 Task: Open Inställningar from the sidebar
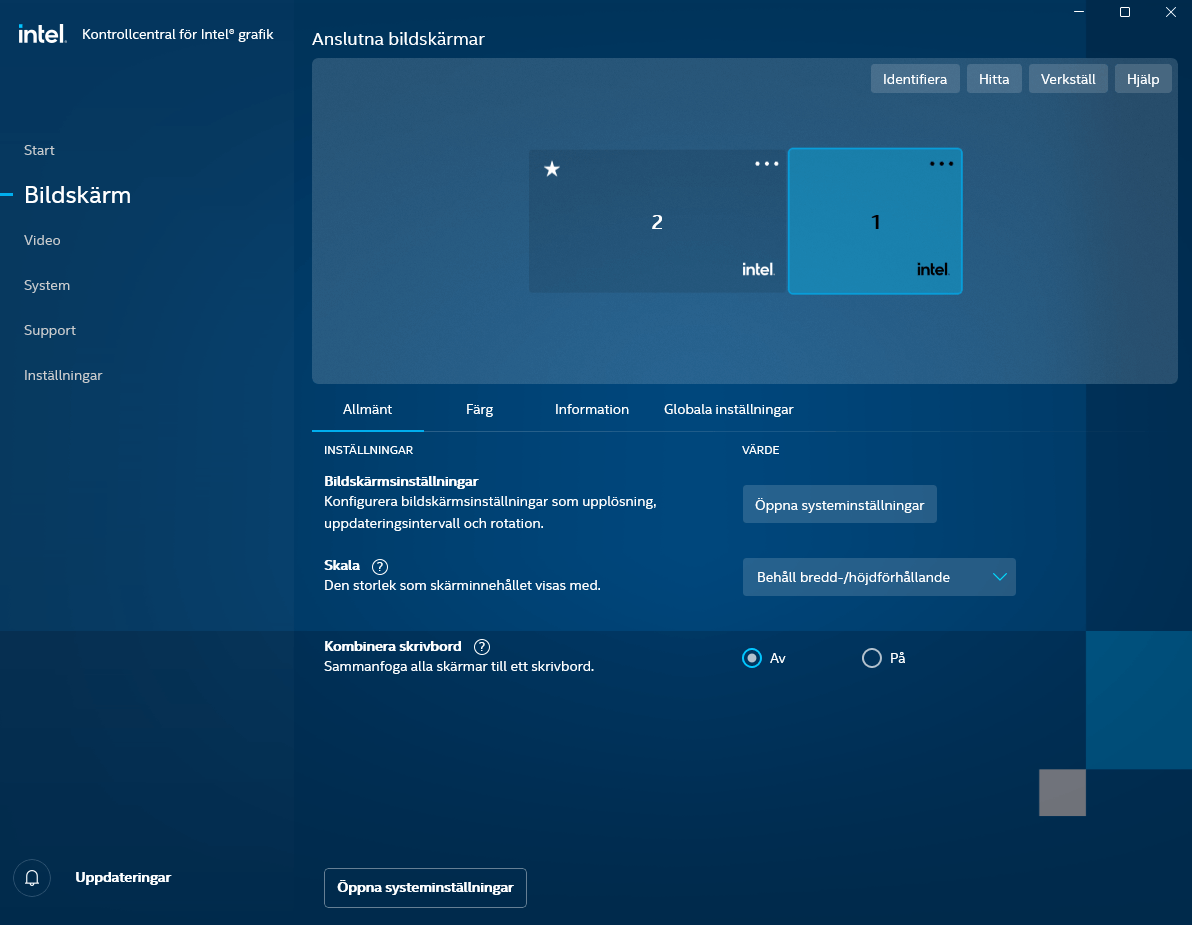tap(63, 375)
